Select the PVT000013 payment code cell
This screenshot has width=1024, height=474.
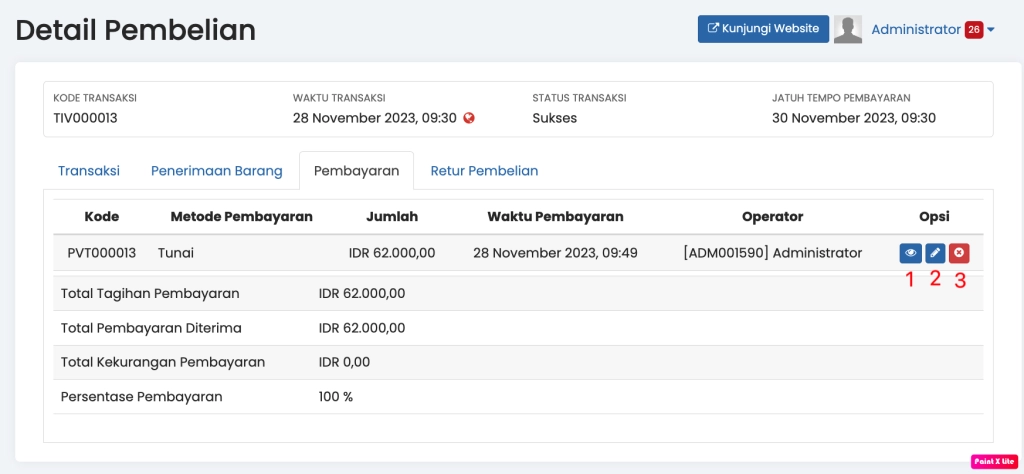click(102, 253)
